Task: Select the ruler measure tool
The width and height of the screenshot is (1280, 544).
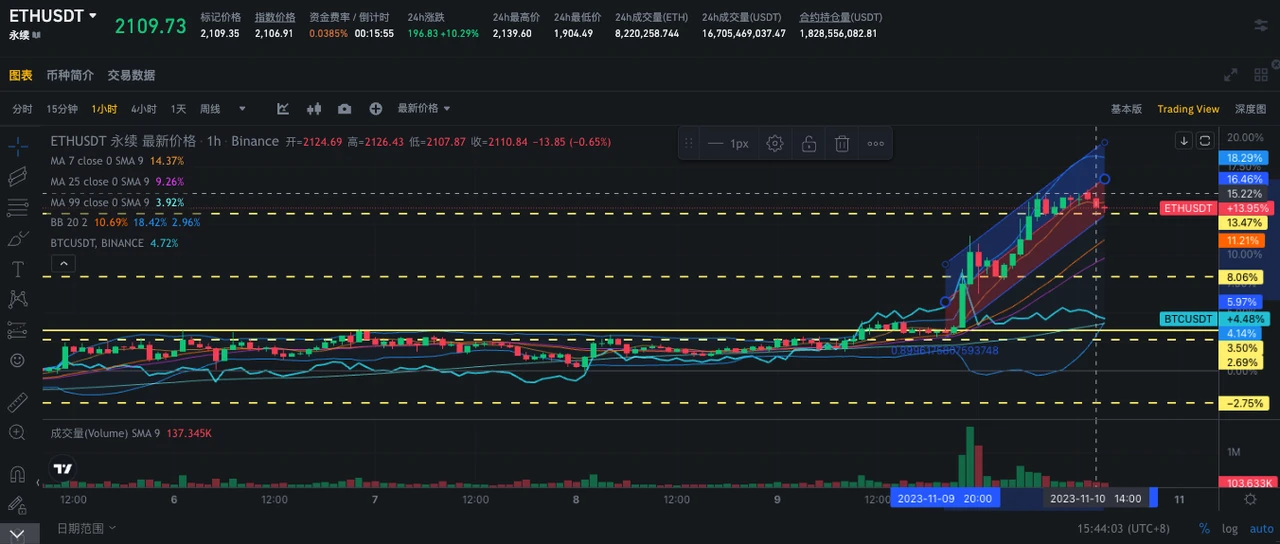Action: (17, 402)
